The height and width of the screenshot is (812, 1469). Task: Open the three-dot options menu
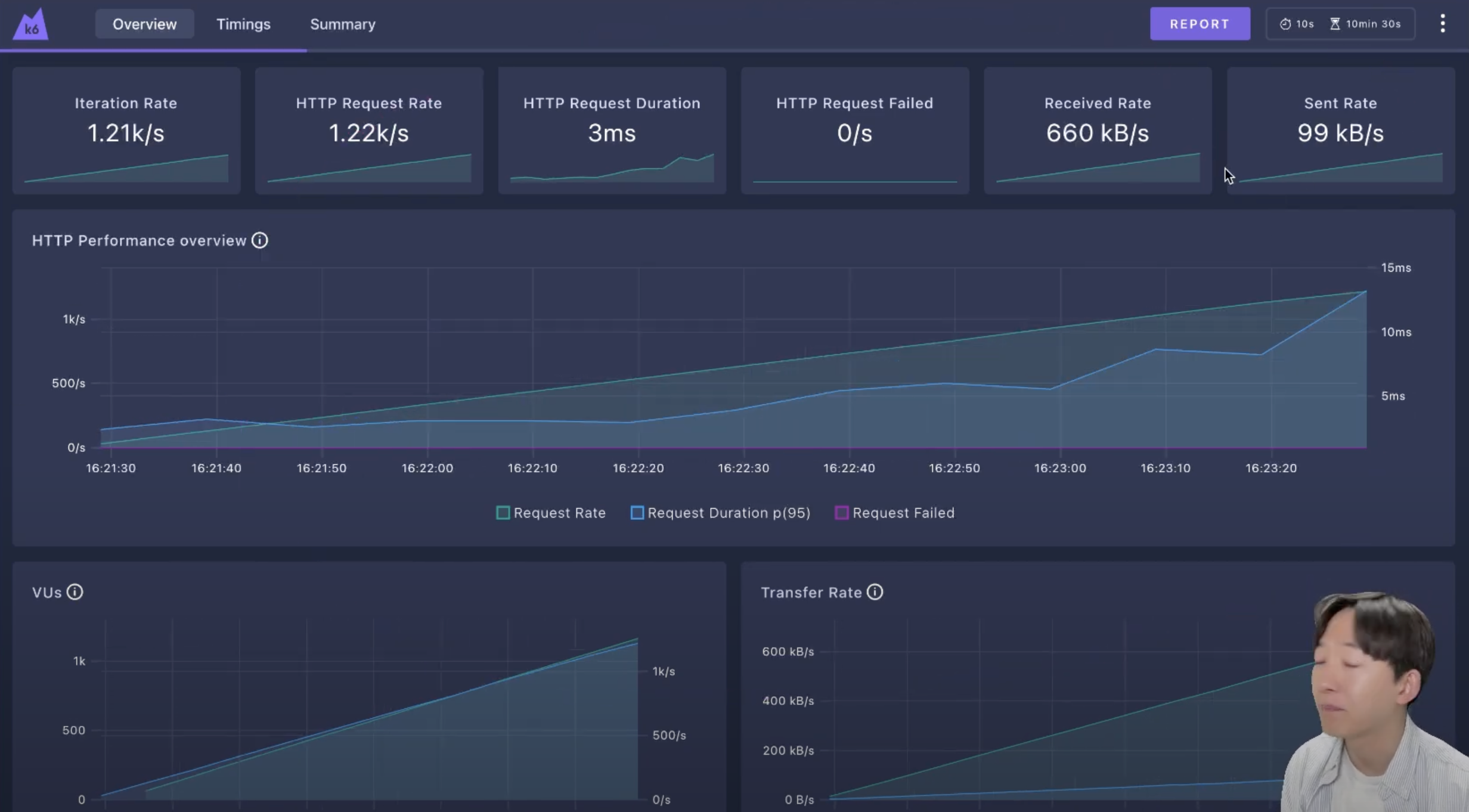[x=1442, y=24]
